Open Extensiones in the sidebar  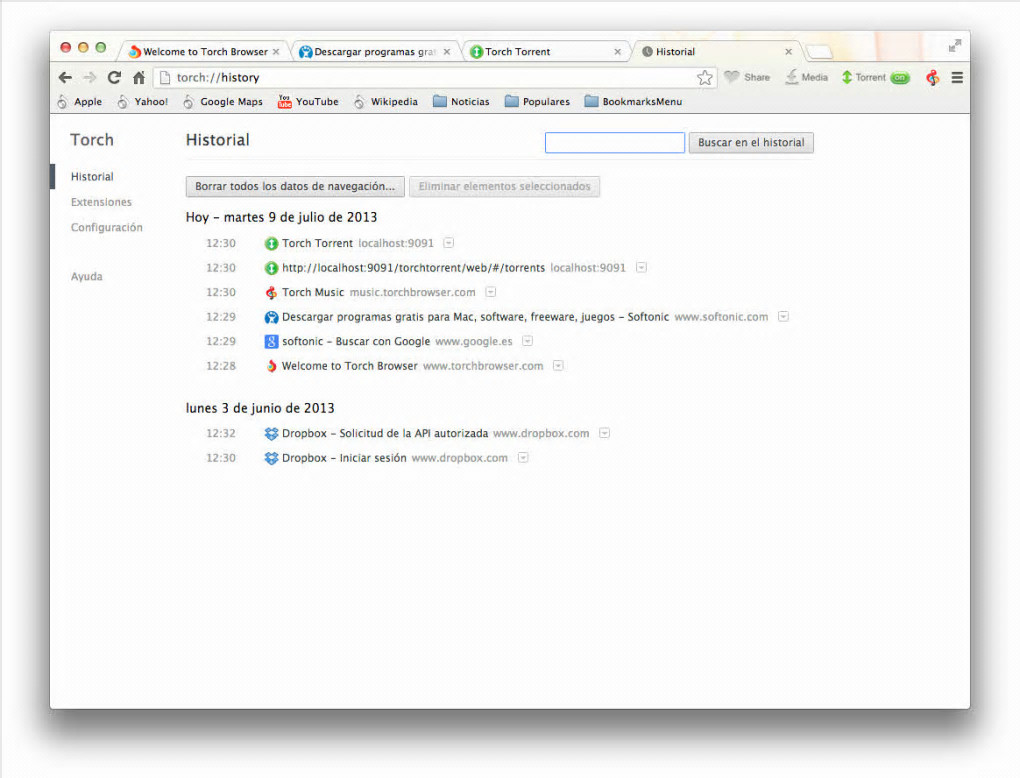click(101, 202)
